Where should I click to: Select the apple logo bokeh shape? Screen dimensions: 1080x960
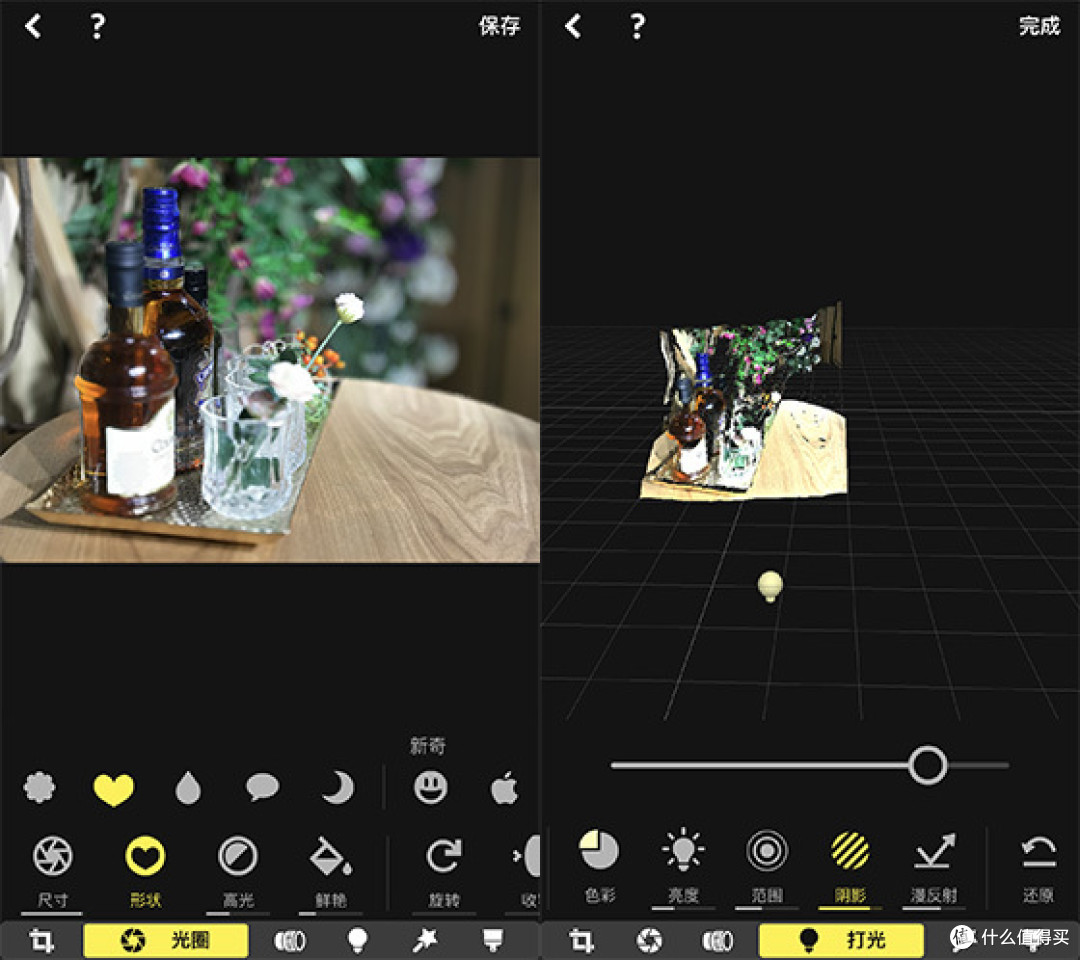tap(505, 787)
